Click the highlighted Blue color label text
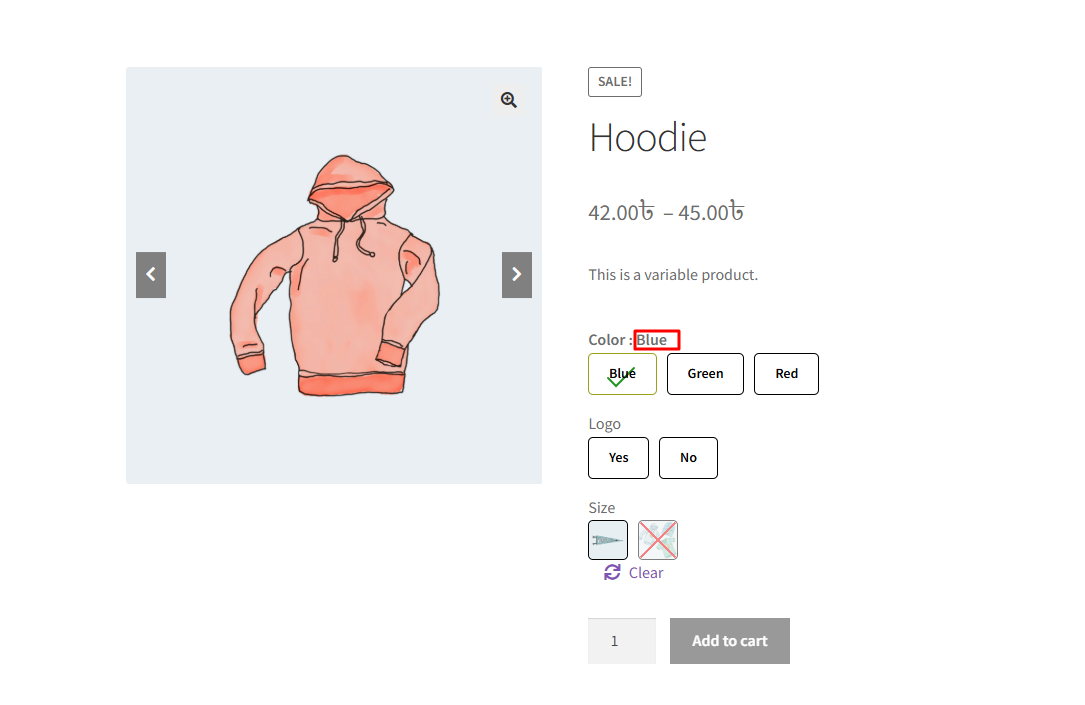This screenshot has height=705, width=1085. (652, 340)
